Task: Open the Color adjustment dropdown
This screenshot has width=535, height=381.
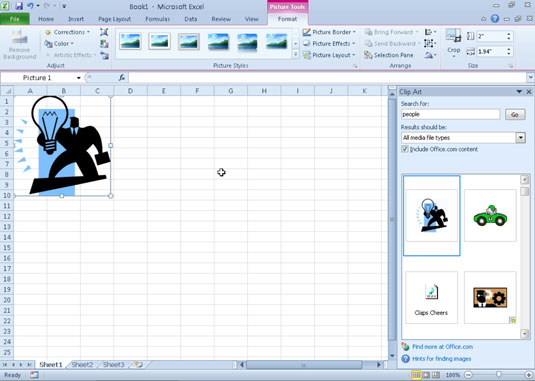Action: (59, 44)
